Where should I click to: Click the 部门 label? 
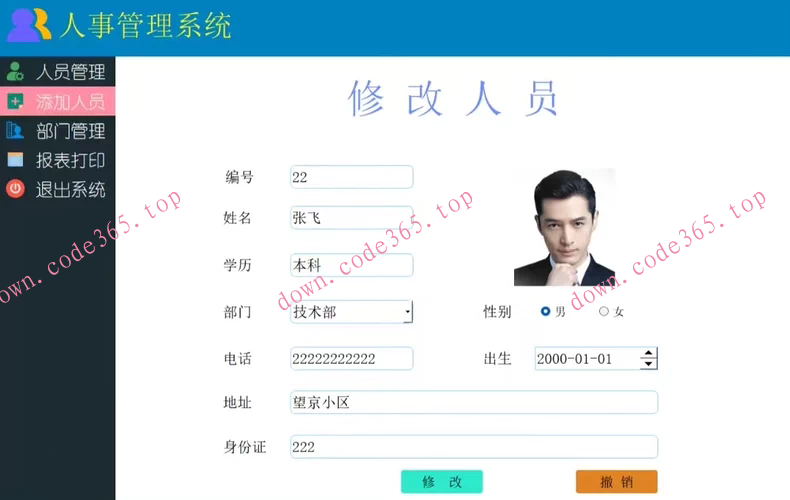pos(237,312)
